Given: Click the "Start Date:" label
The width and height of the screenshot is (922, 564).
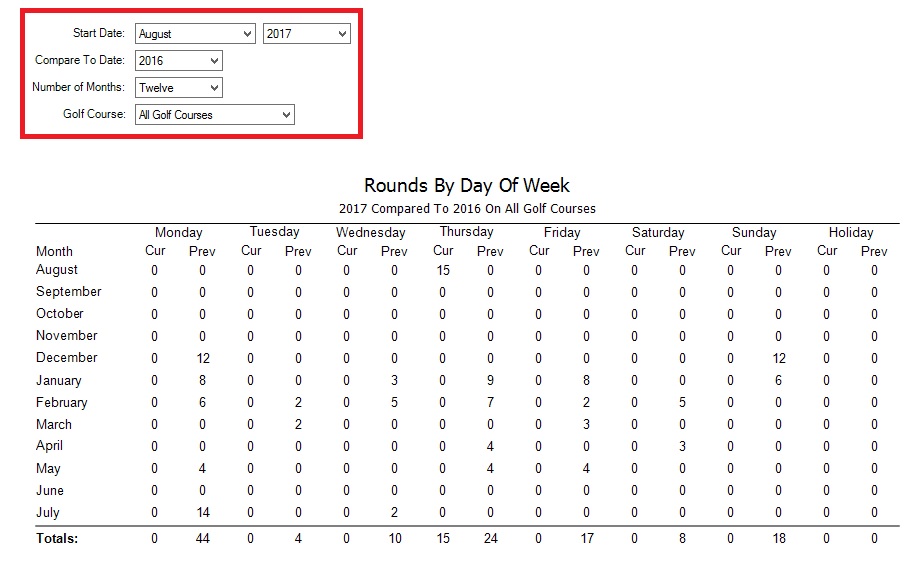Looking at the screenshot, I should pyautogui.click(x=99, y=34).
